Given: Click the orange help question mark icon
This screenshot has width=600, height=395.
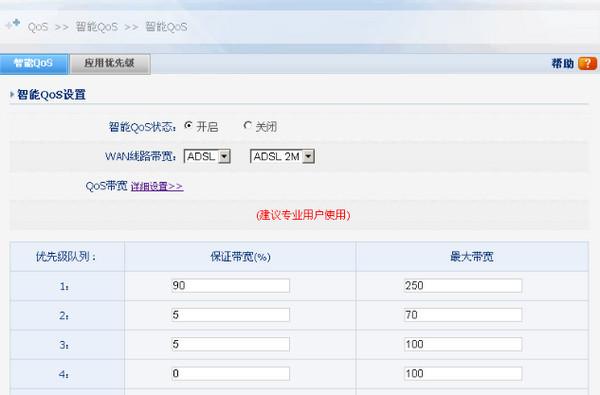Looking at the screenshot, I should click(x=587, y=64).
